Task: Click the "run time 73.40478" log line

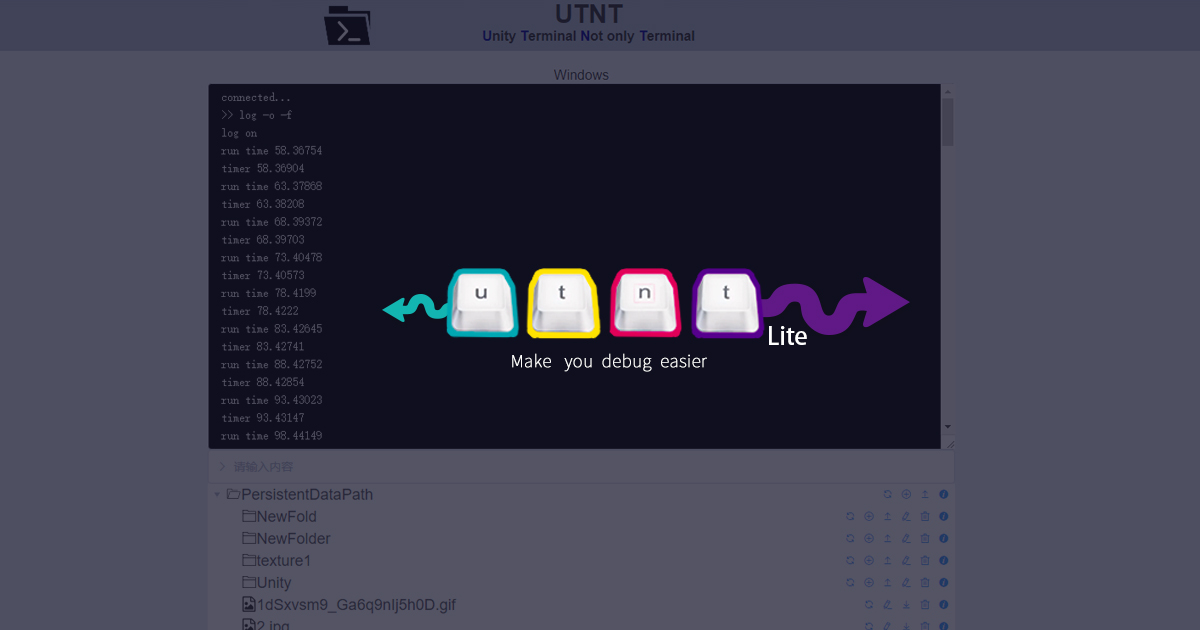Action: click(272, 258)
